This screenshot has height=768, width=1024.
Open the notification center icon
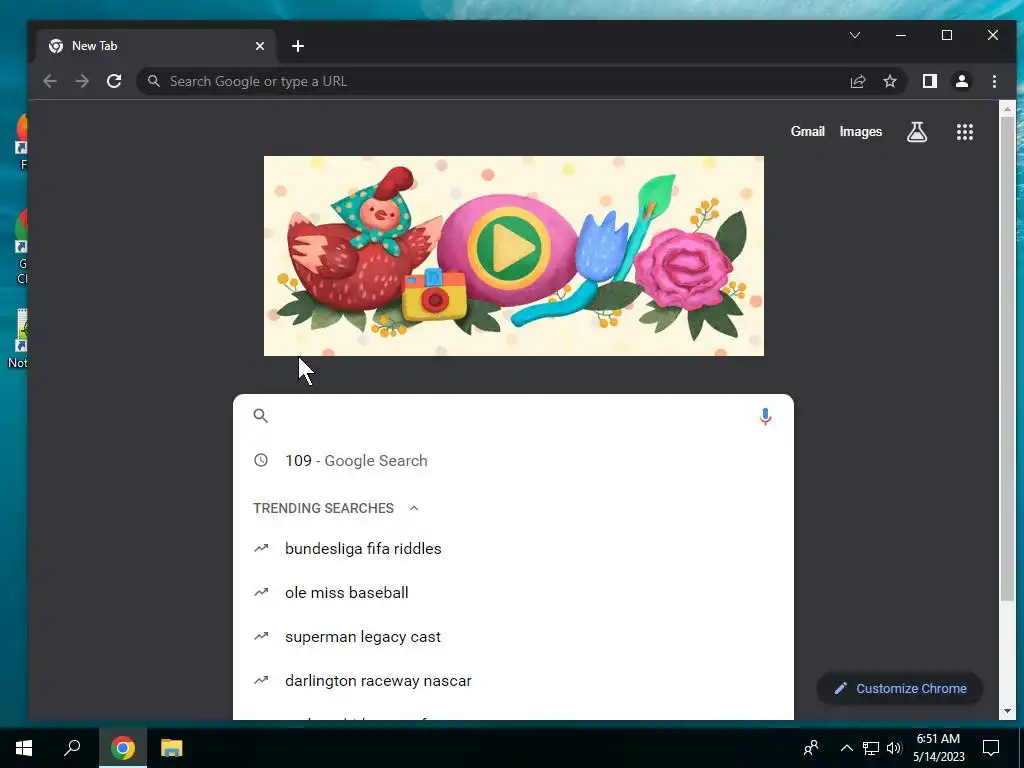click(991, 748)
